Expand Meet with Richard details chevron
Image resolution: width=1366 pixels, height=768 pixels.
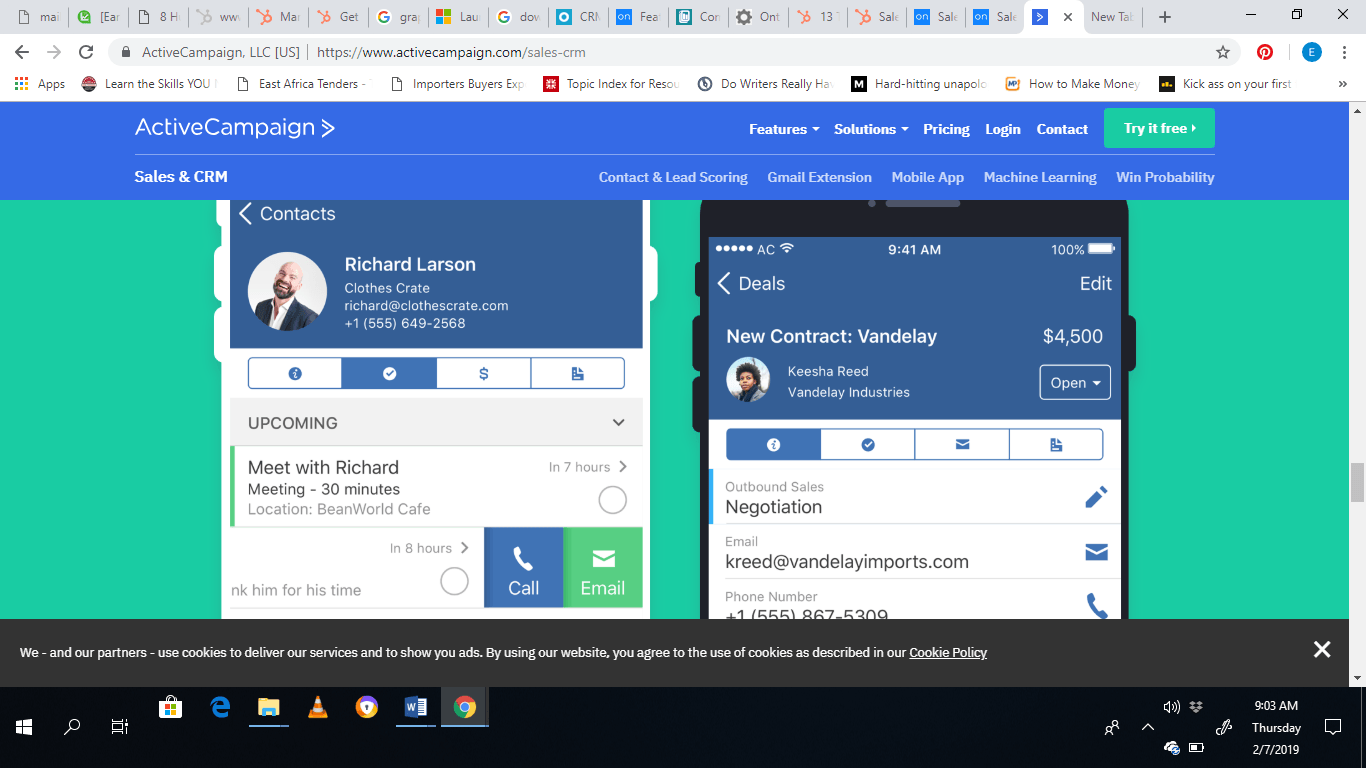pyautogui.click(x=623, y=467)
